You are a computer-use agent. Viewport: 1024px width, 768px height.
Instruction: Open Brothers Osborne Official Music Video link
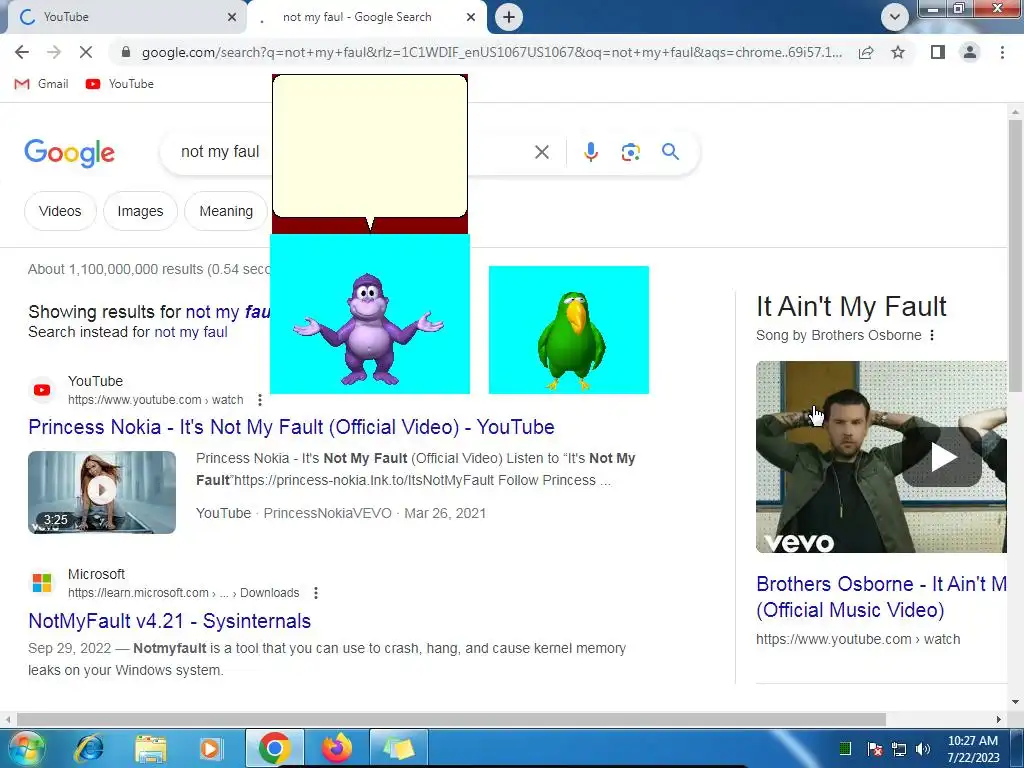[881, 597]
